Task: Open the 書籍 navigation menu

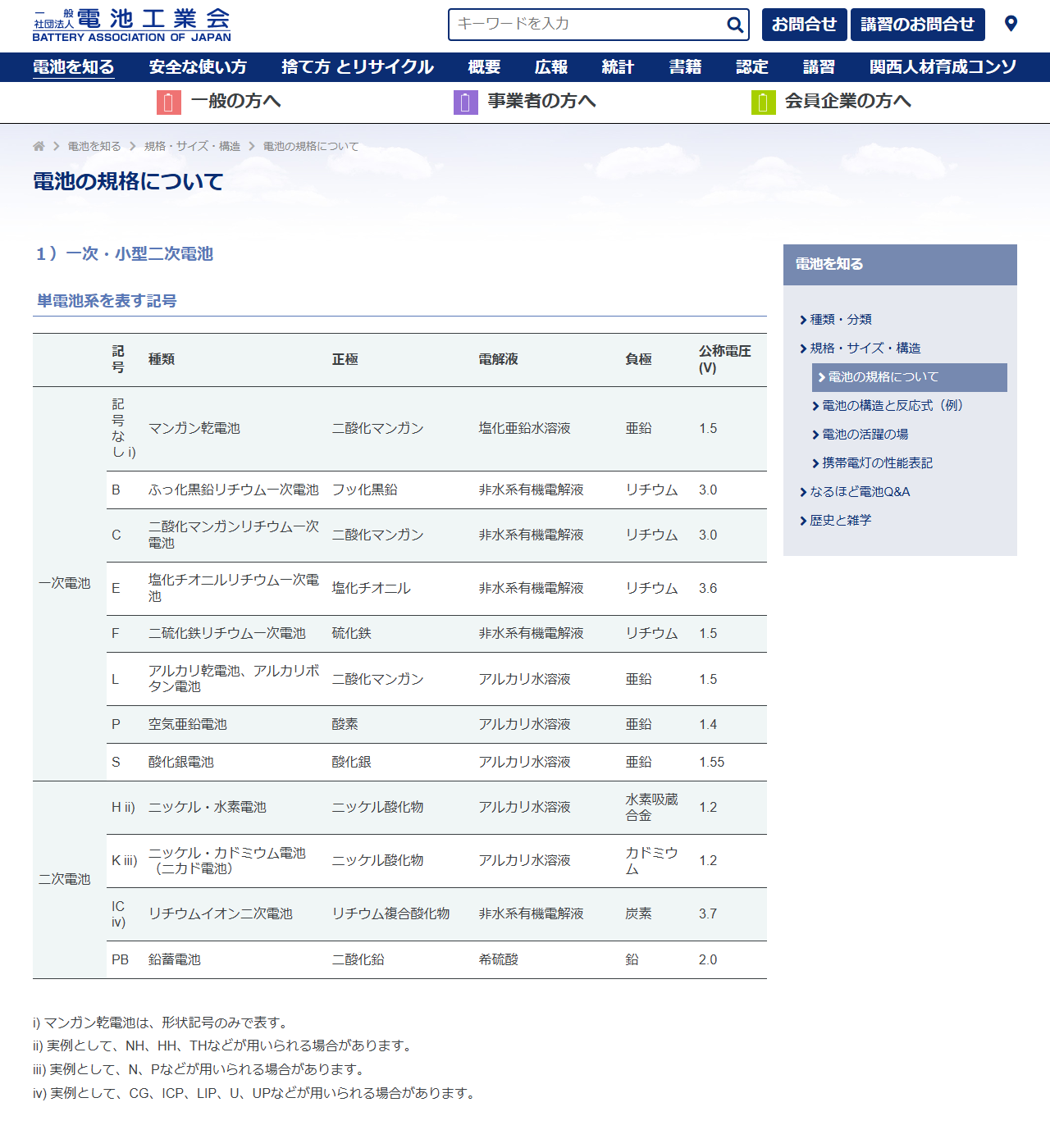Action: [685, 67]
